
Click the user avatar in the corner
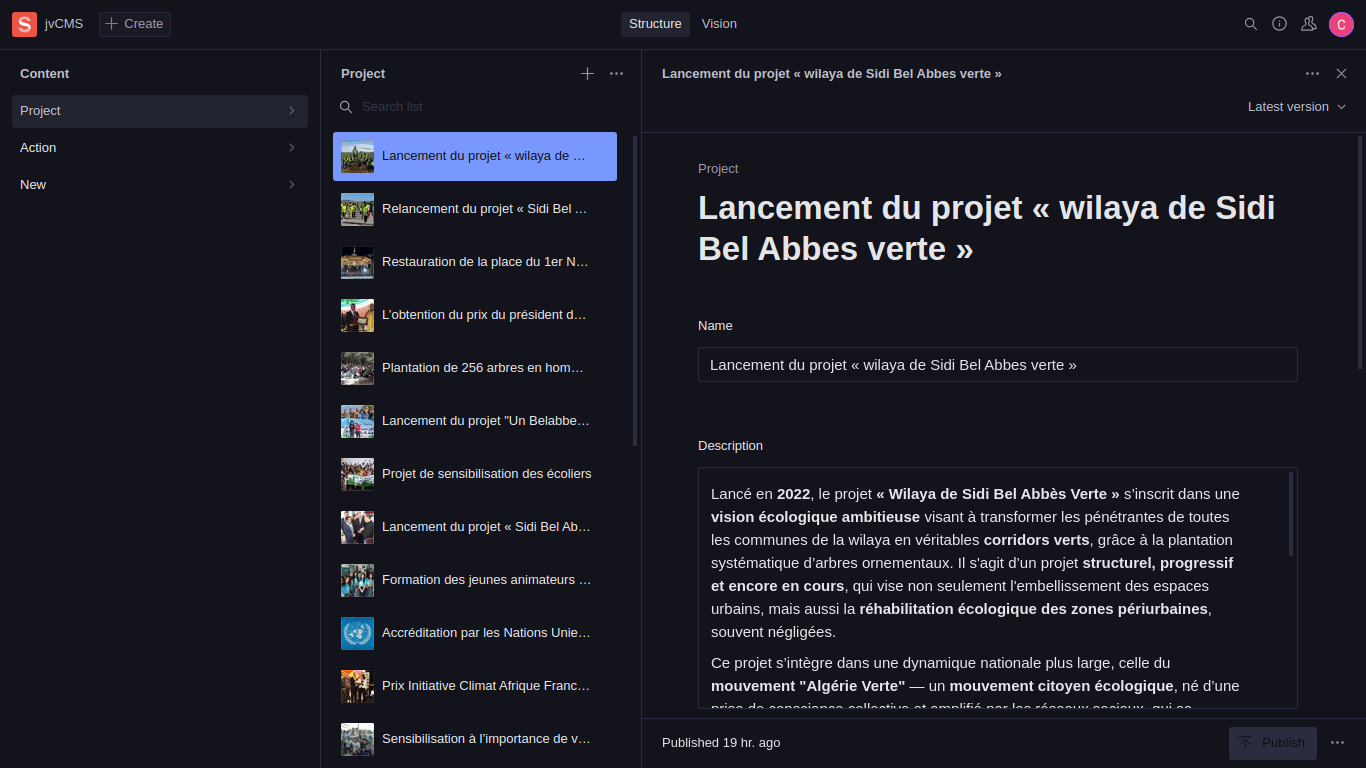[1341, 24]
